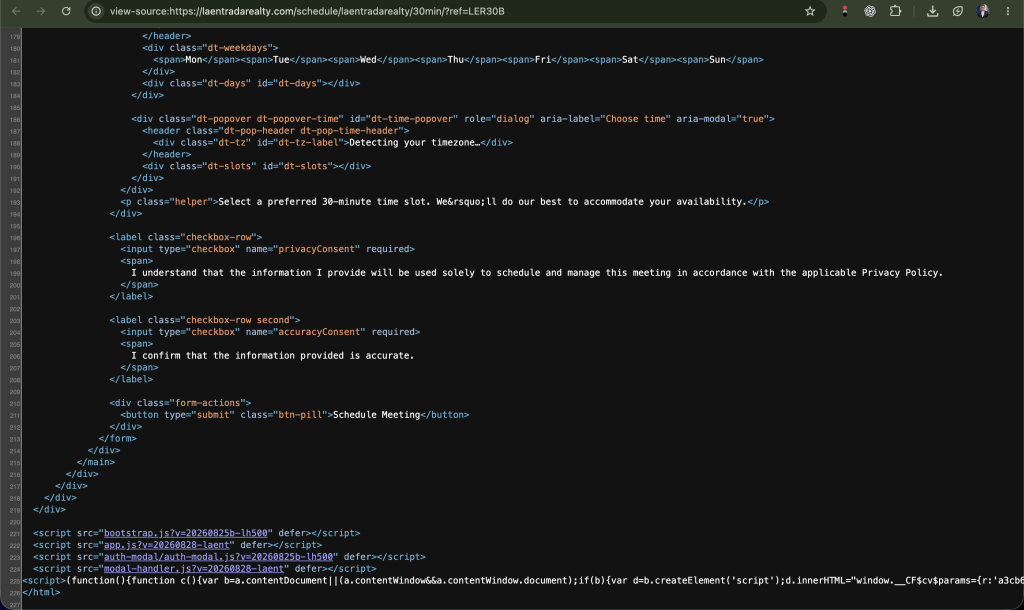
Task: Open the red recording extension icon
Action: (x=844, y=11)
